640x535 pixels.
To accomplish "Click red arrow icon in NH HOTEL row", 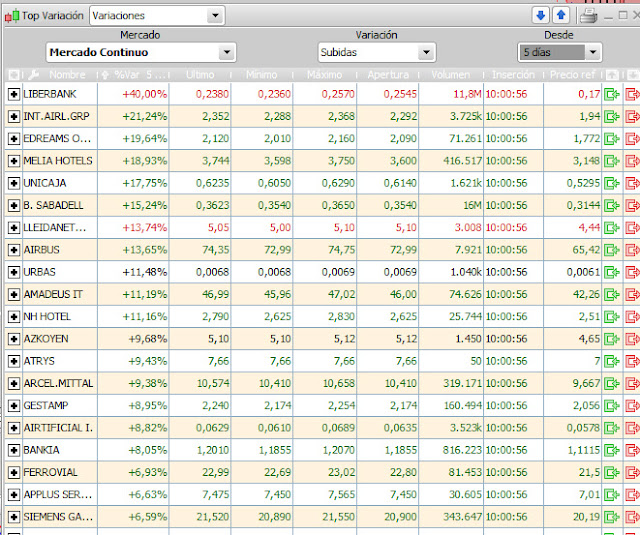I will 633,317.
